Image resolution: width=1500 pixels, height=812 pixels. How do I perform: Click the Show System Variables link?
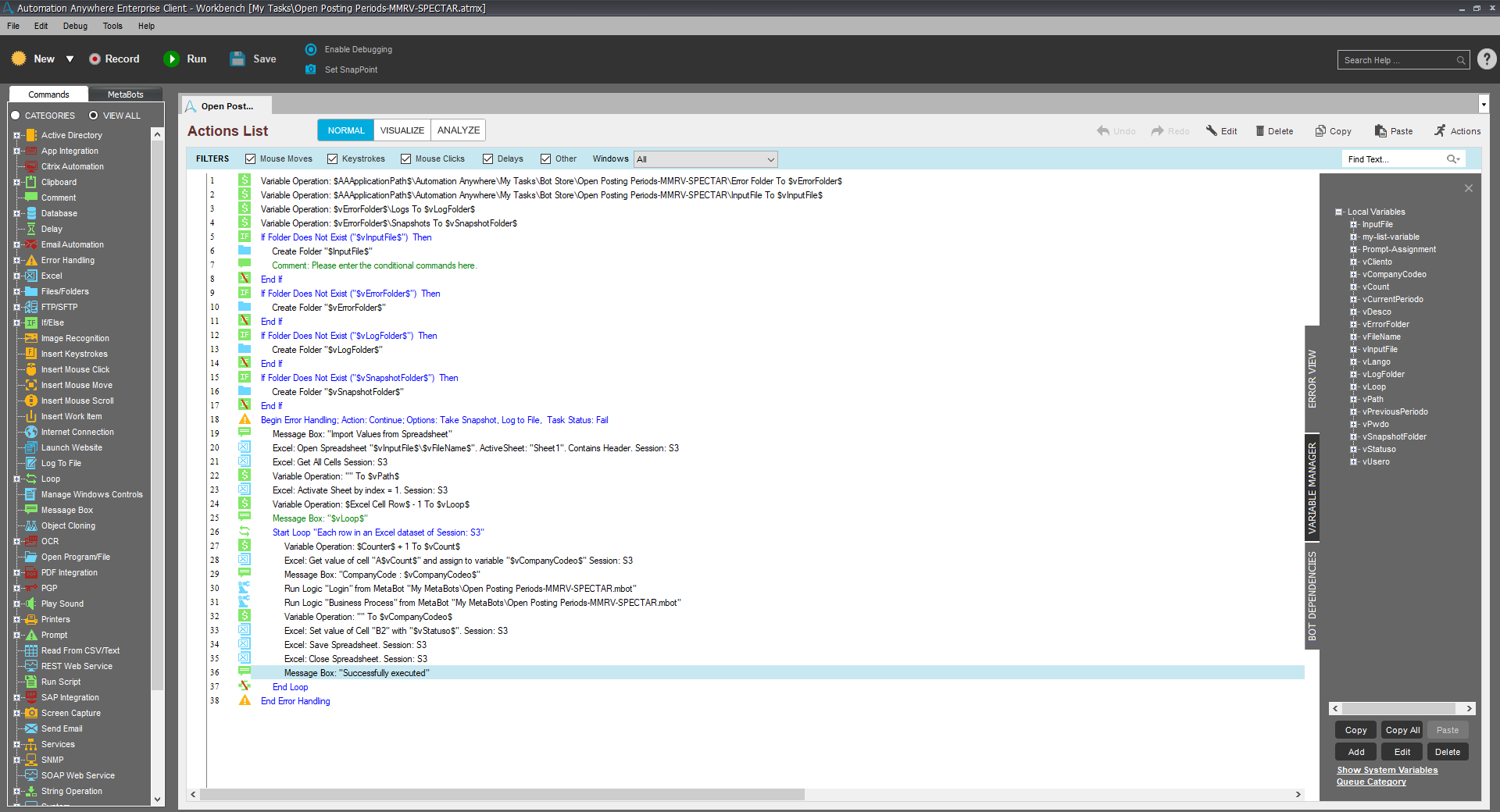(x=1387, y=770)
